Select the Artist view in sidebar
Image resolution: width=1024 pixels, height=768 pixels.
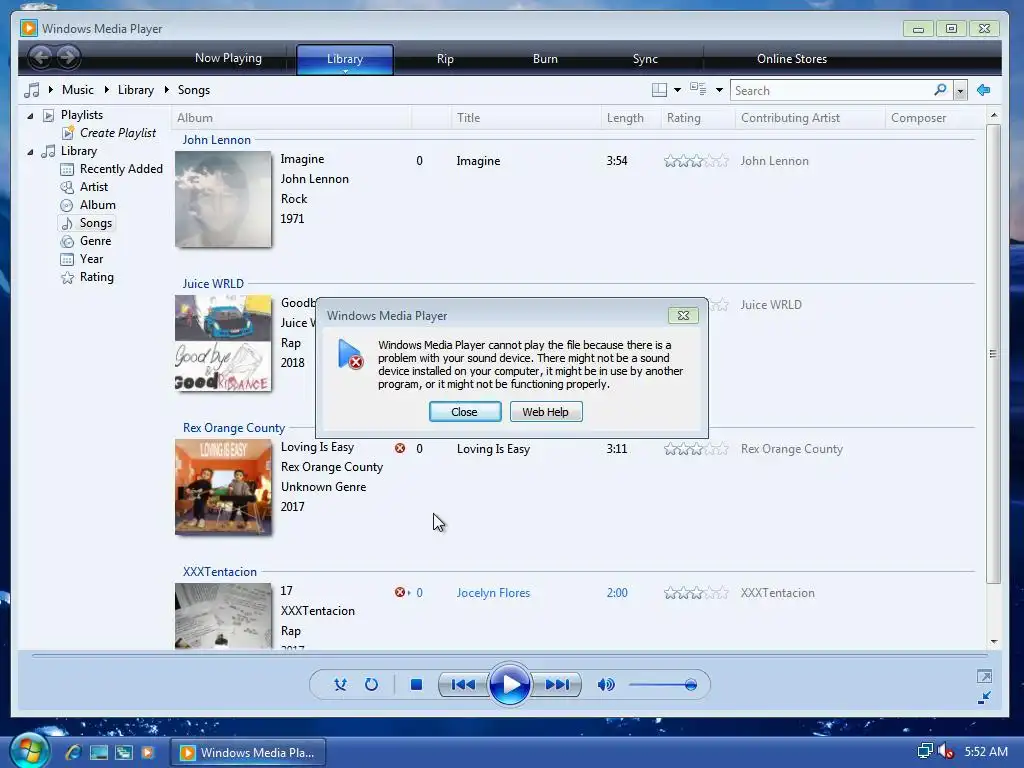(x=93, y=187)
